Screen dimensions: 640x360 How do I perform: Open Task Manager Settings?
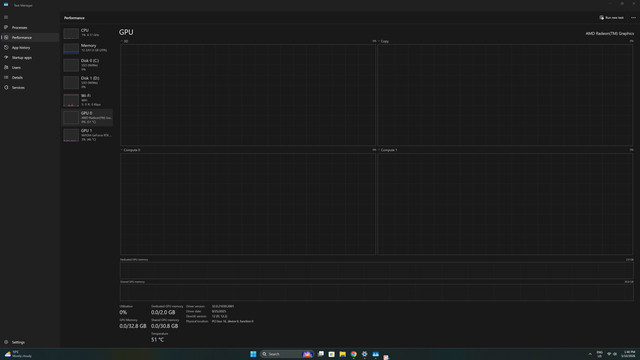tap(30, 342)
